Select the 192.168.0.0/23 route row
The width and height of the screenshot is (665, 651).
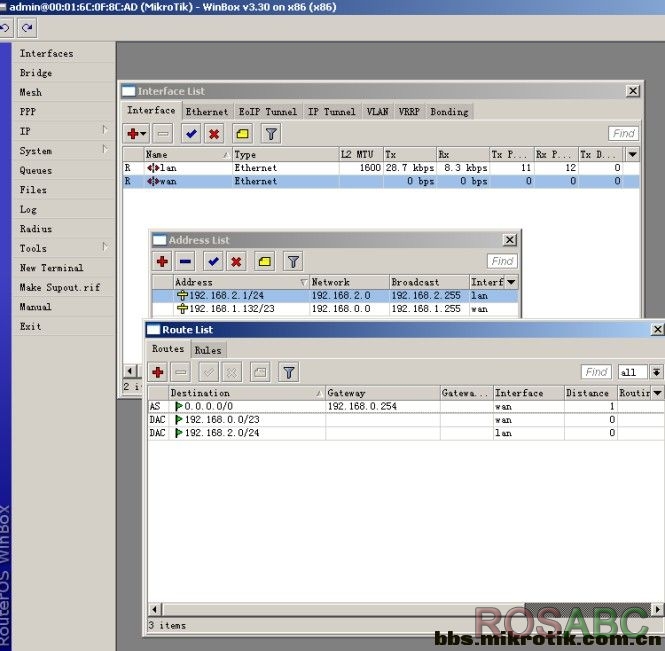coord(405,420)
